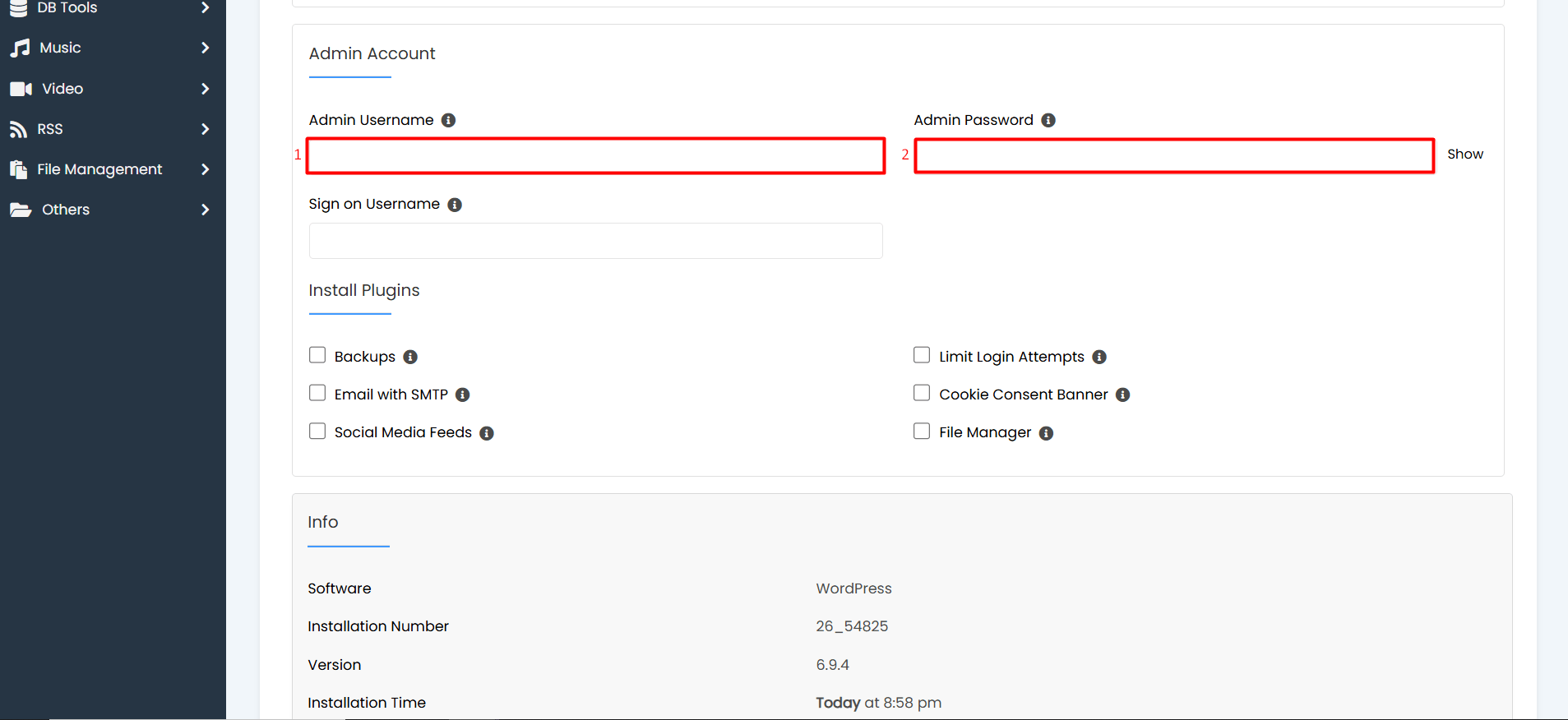
Task: Expand the Others category arrow
Action: point(205,210)
